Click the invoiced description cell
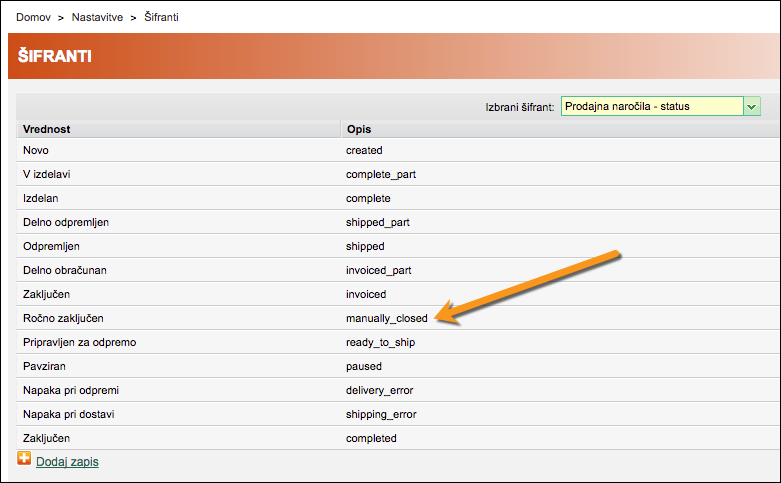Image resolution: width=781 pixels, height=483 pixels. [366, 294]
